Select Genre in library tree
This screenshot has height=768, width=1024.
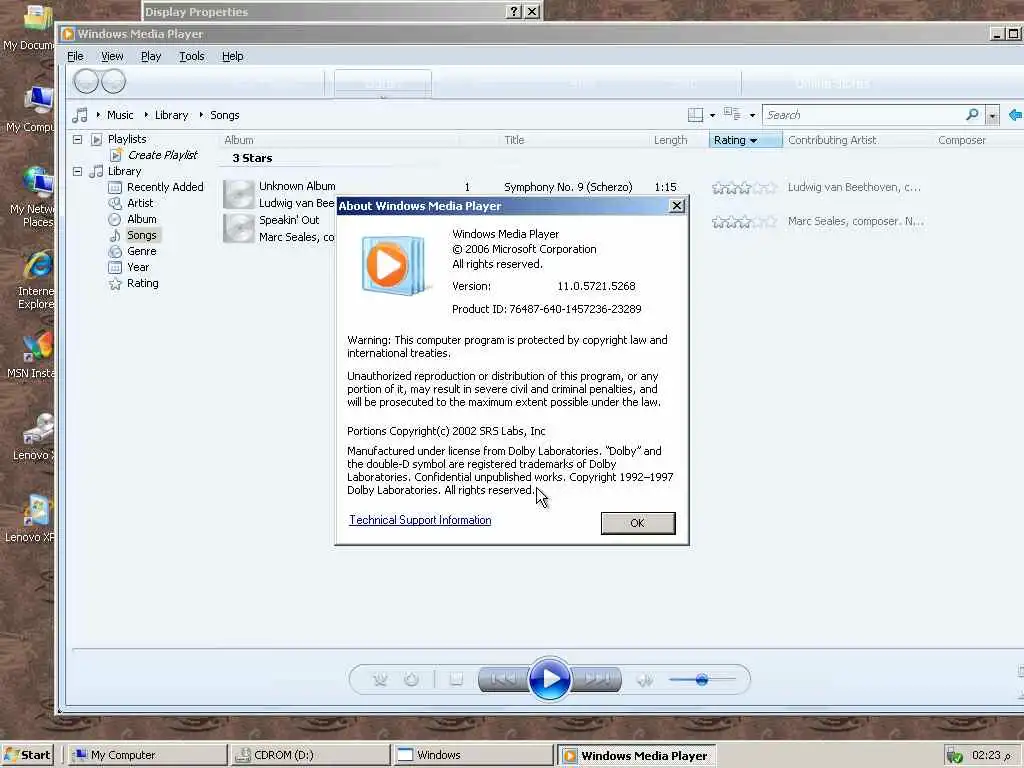point(142,251)
